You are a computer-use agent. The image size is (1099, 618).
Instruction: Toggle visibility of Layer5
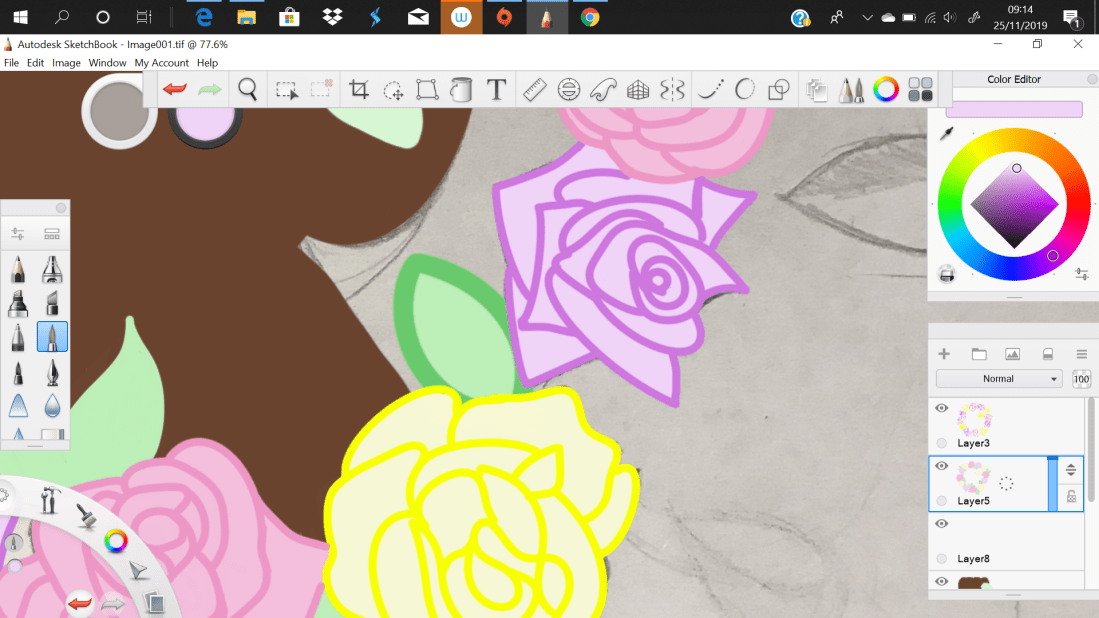941,466
